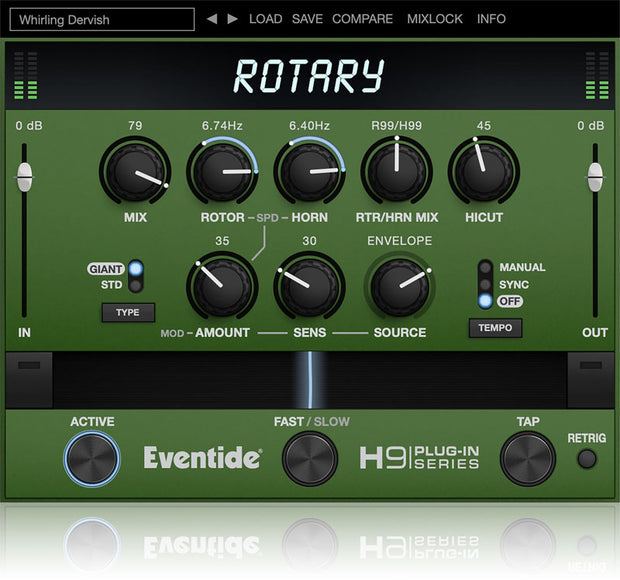Click the output level meter

(597, 75)
